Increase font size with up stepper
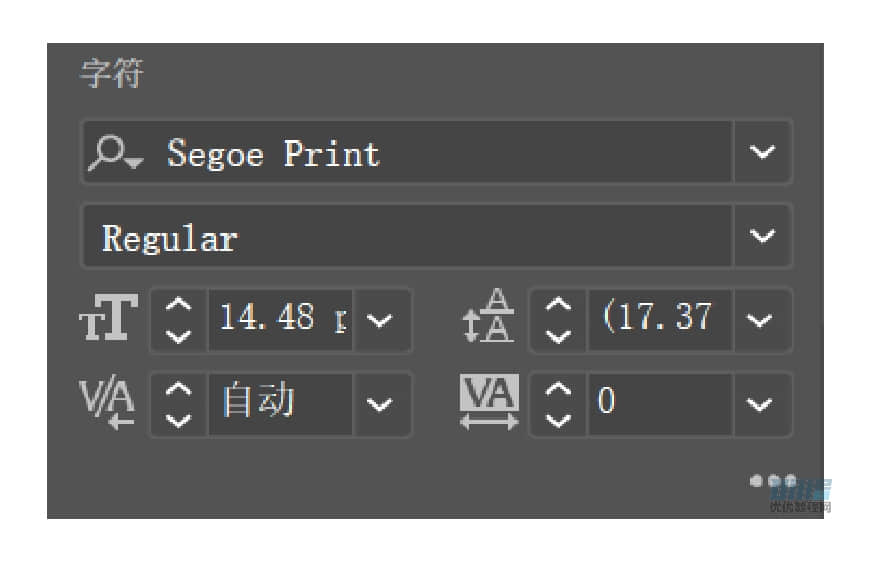The image size is (870, 563). tap(179, 305)
